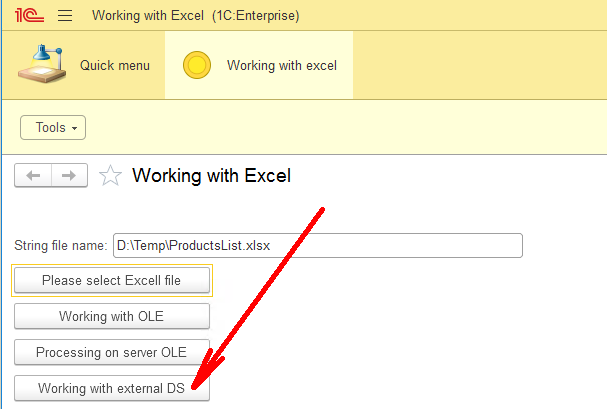Click the Working with OLE button

pos(112,316)
